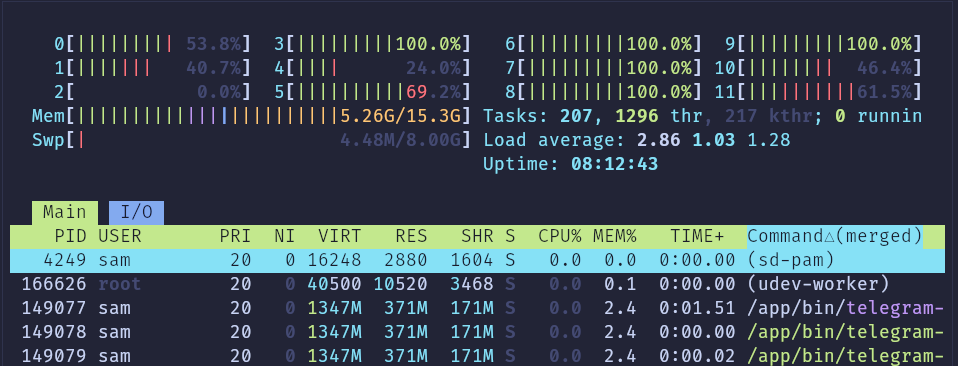Sort by the RES column header
Image resolution: width=958 pixels, height=366 pixels.
[x=411, y=236]
